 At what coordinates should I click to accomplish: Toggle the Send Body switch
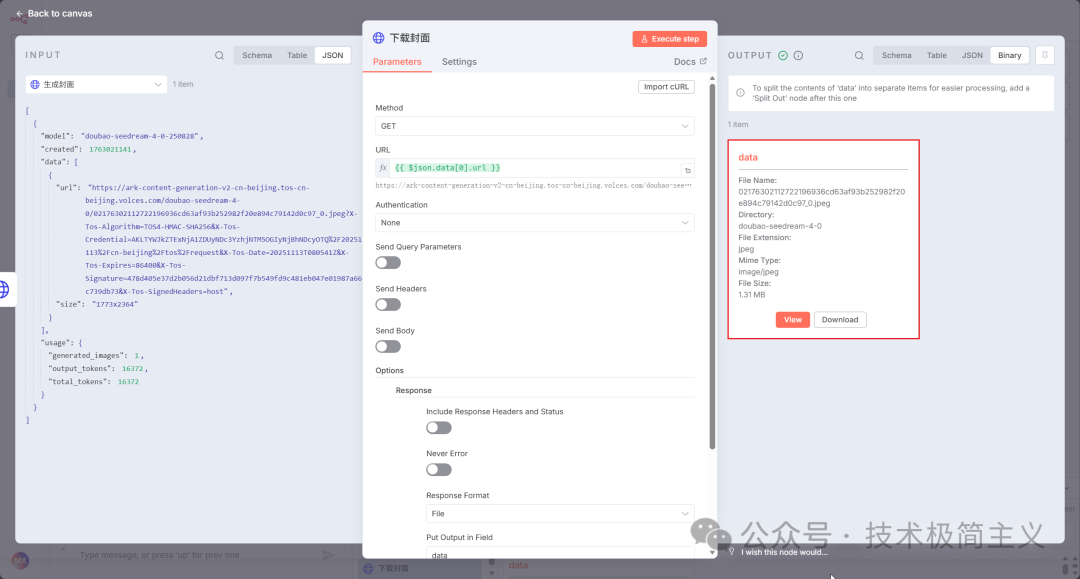click(x=388, y=346)
